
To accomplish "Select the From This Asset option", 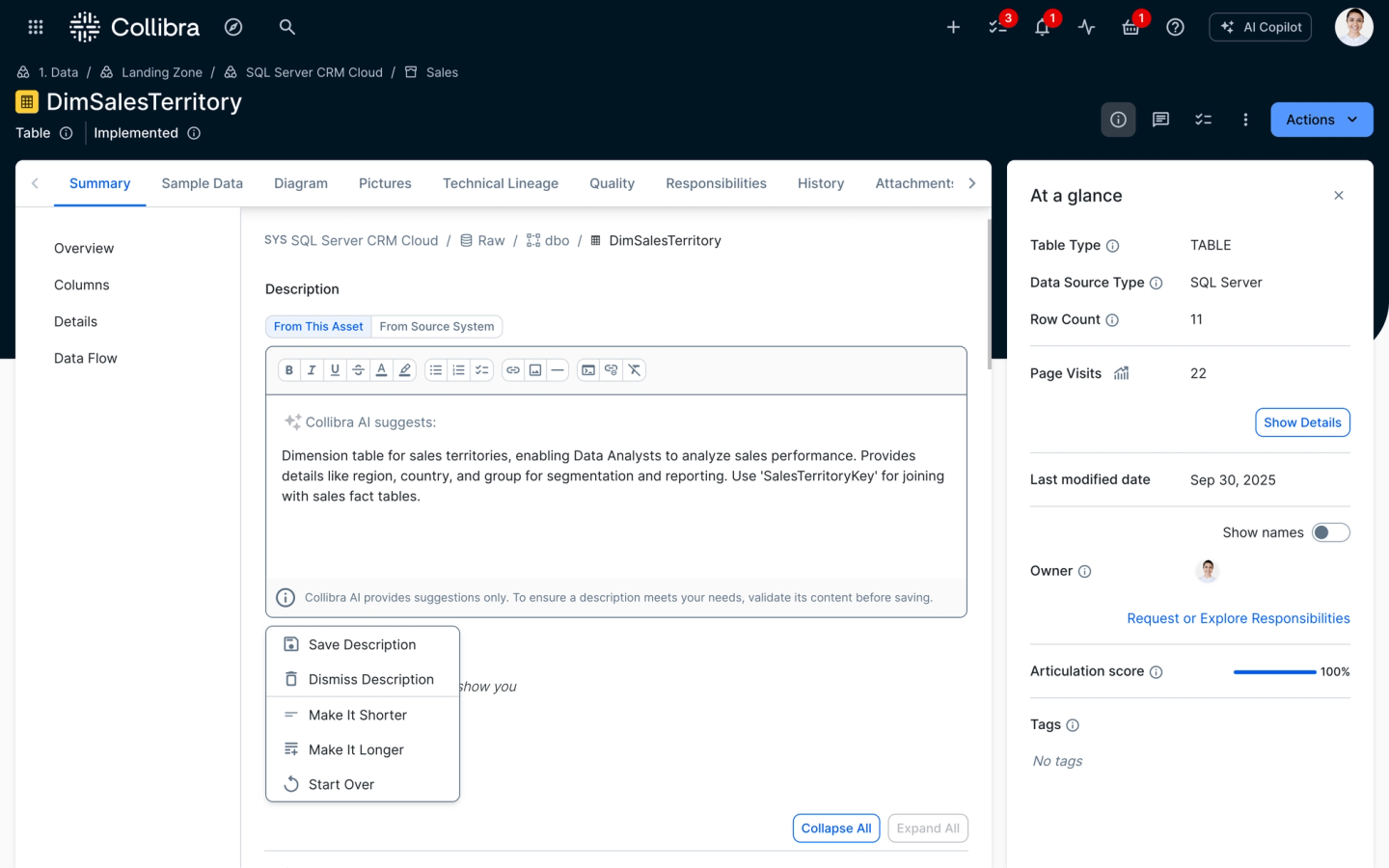I will click(x=318, y=327).
